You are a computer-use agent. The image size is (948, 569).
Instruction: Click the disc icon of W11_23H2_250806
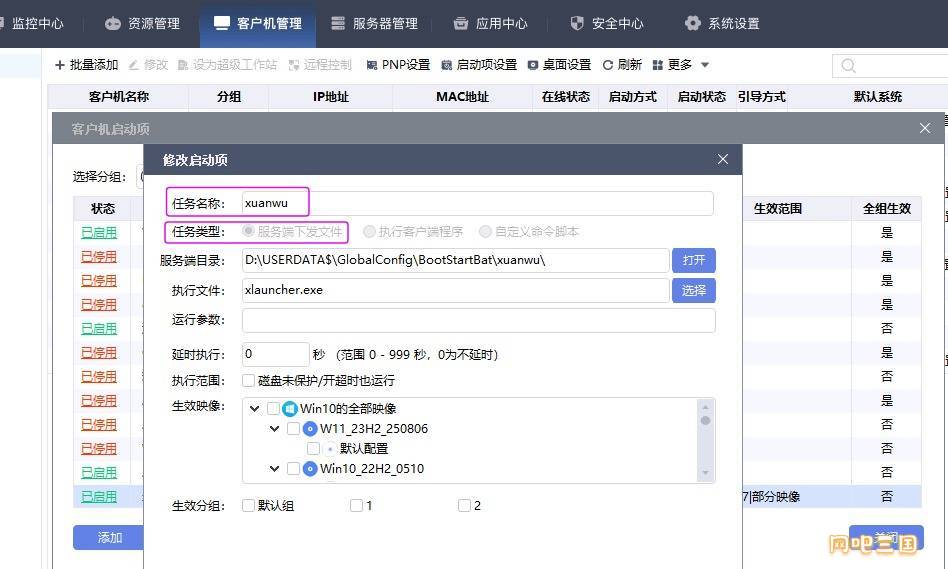click(x=310, y=429)
